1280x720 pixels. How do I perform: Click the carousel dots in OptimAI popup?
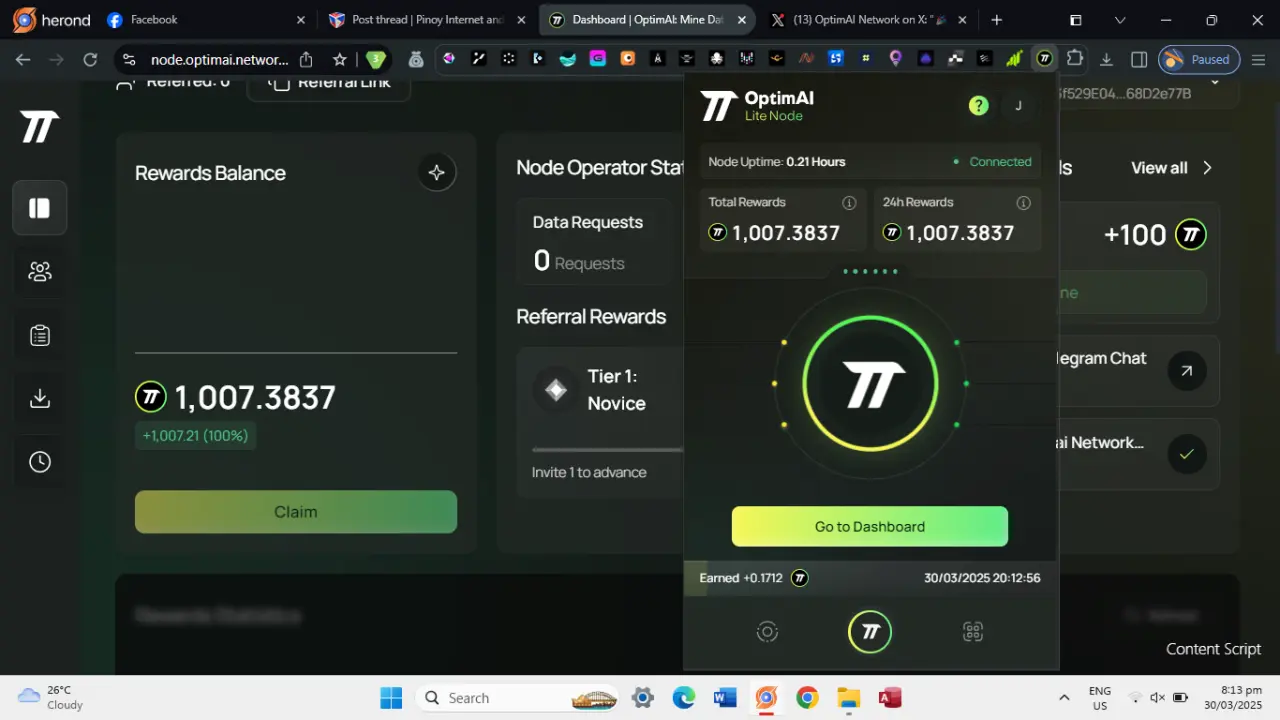870,271
